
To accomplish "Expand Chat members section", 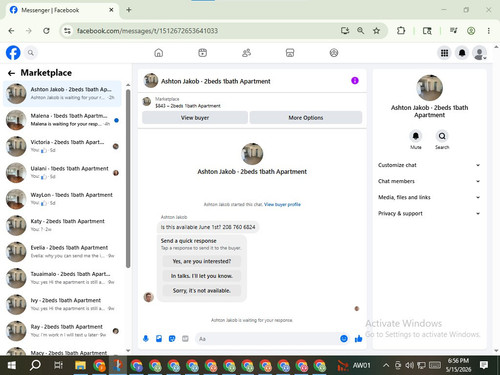I will 429,181.
